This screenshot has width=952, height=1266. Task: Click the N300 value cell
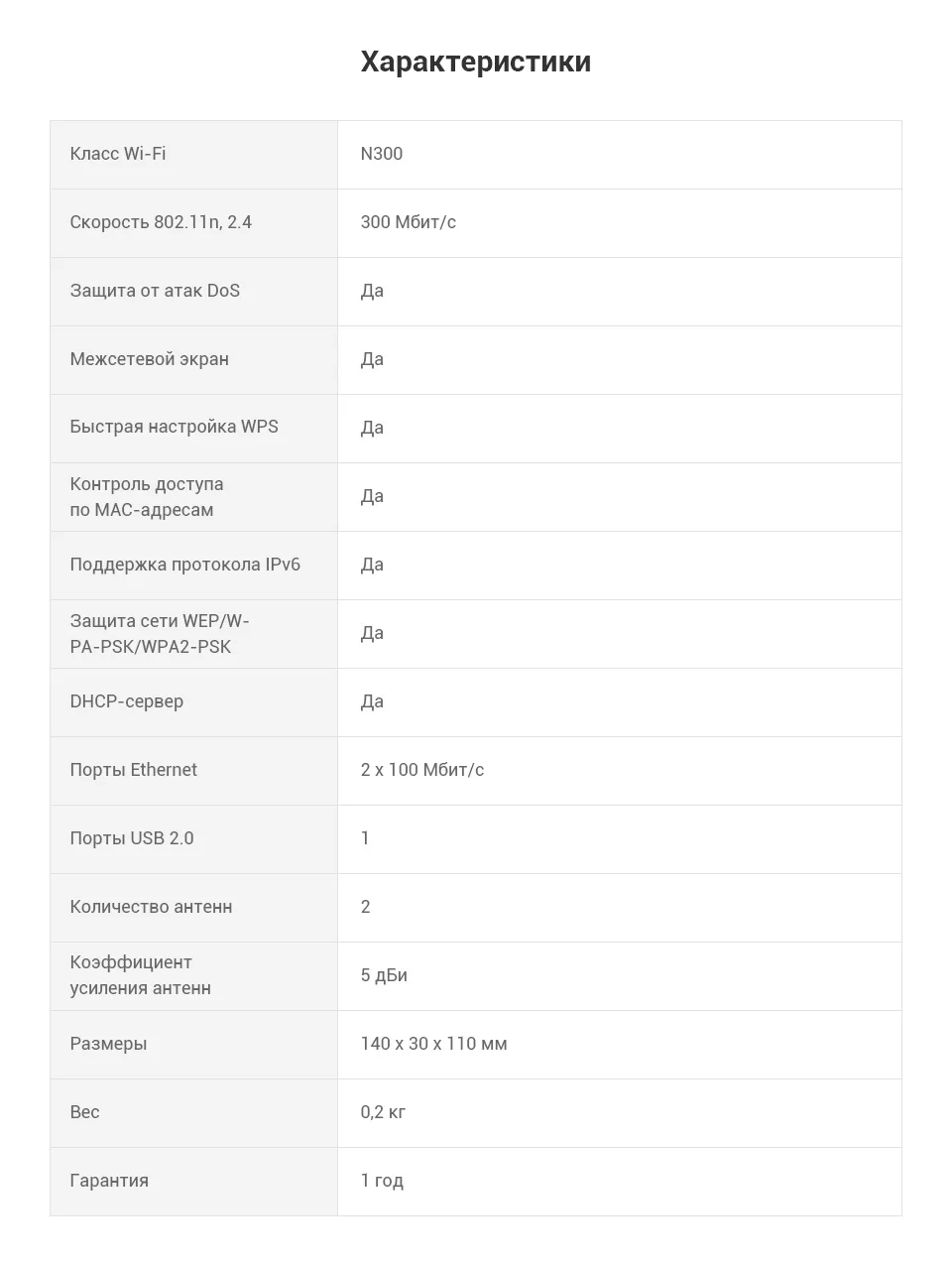pos(382,154)
